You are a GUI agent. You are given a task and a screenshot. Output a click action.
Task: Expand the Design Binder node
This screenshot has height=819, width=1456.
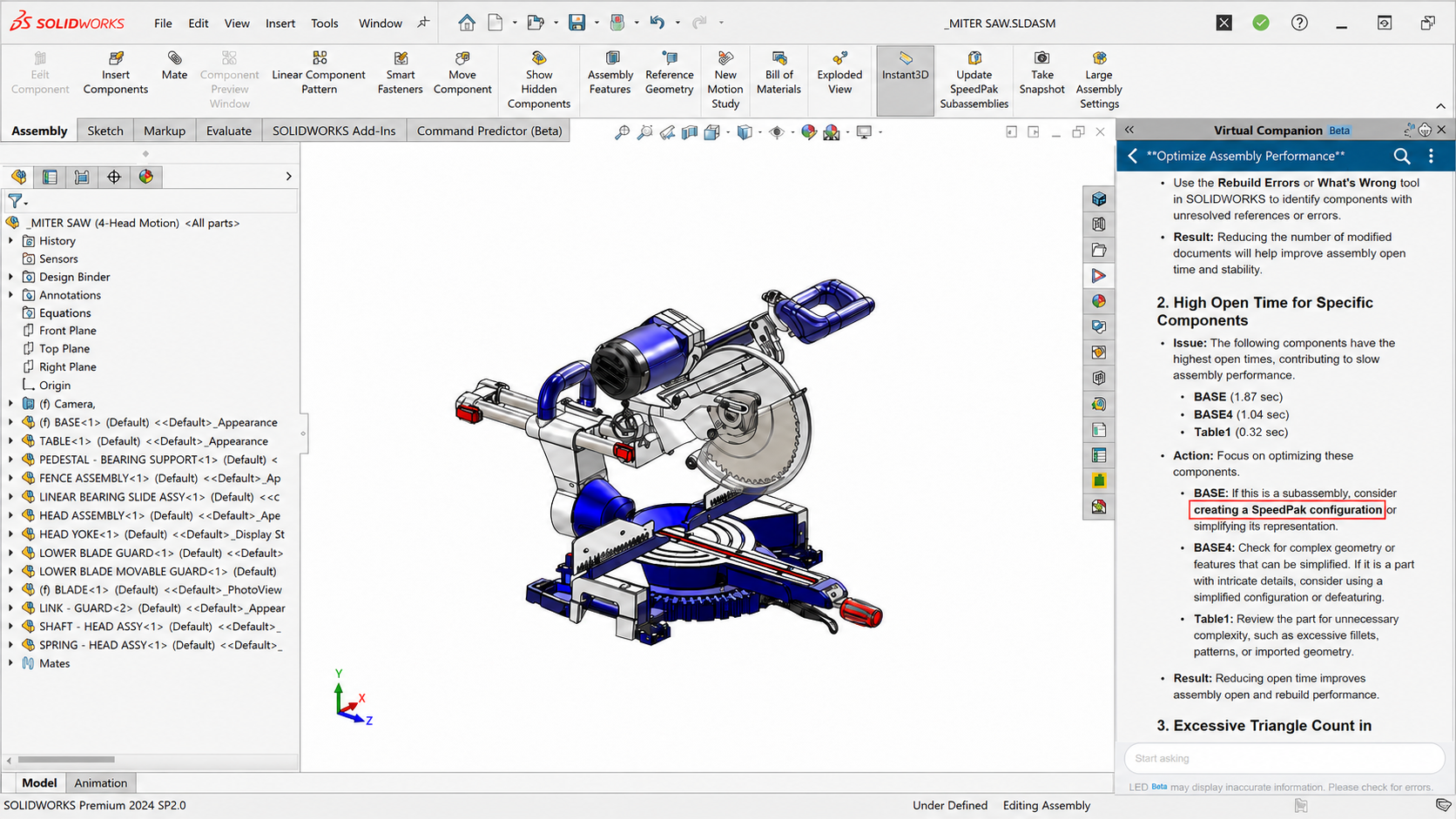10,277
